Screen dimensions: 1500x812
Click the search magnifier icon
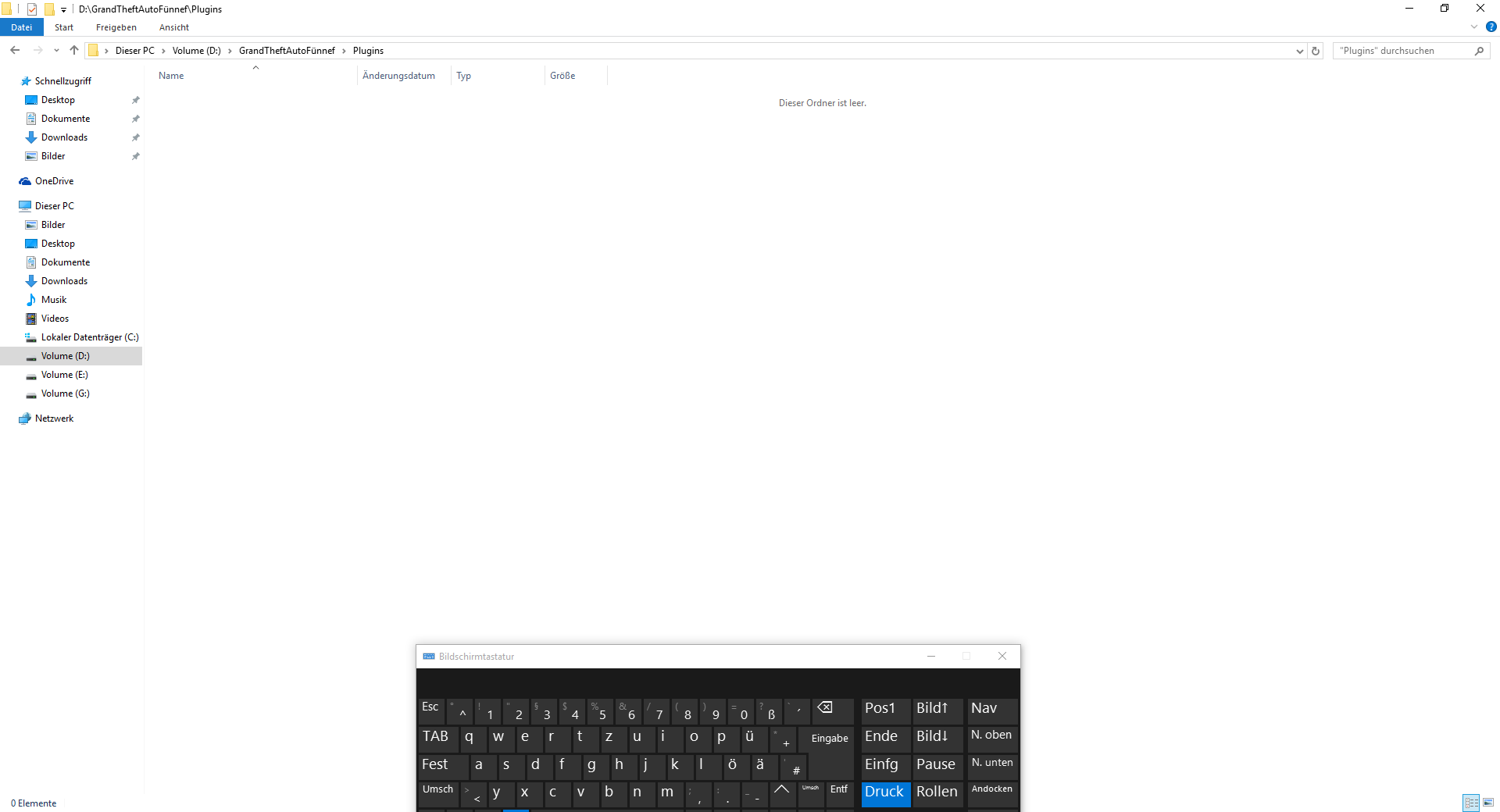click(1479, 51)
